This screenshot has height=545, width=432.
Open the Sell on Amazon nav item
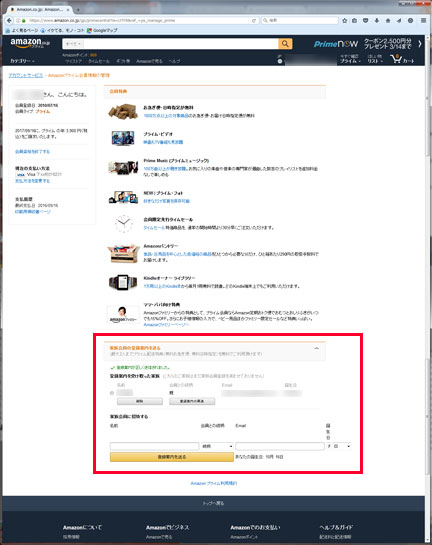tap(149, 61)
